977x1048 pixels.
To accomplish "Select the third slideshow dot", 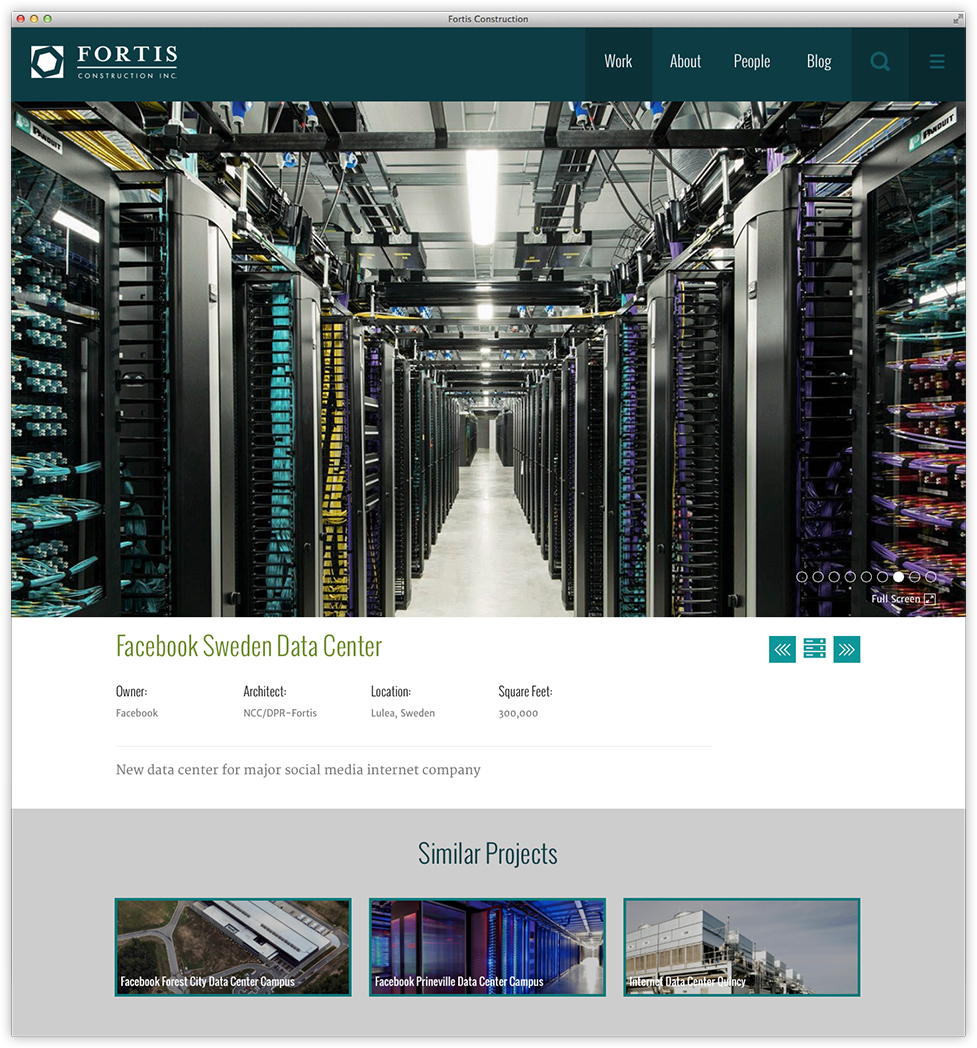I will (834, 577).
